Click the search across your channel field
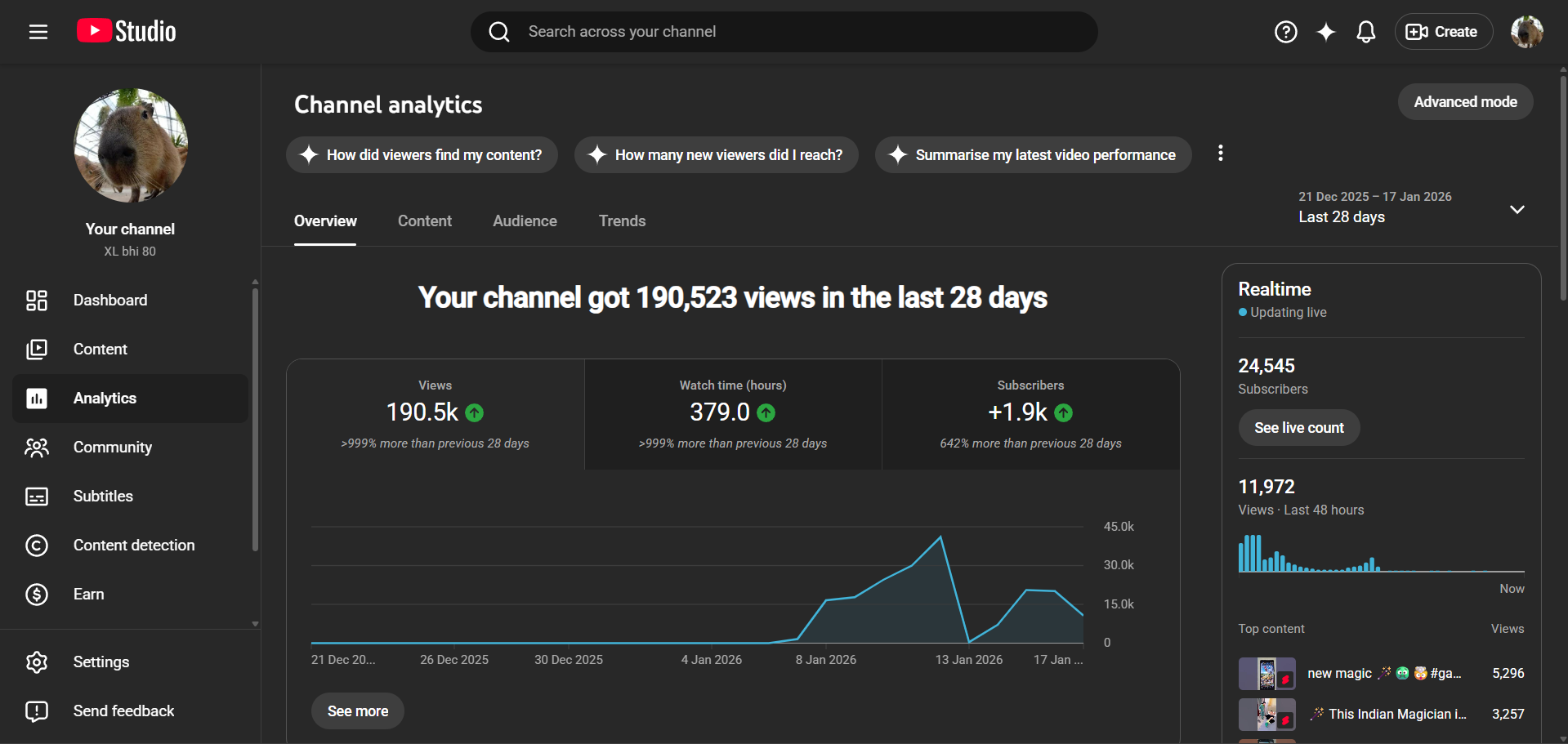The width and height of the screenshot is (1568, 744). (x=784, y=32)
